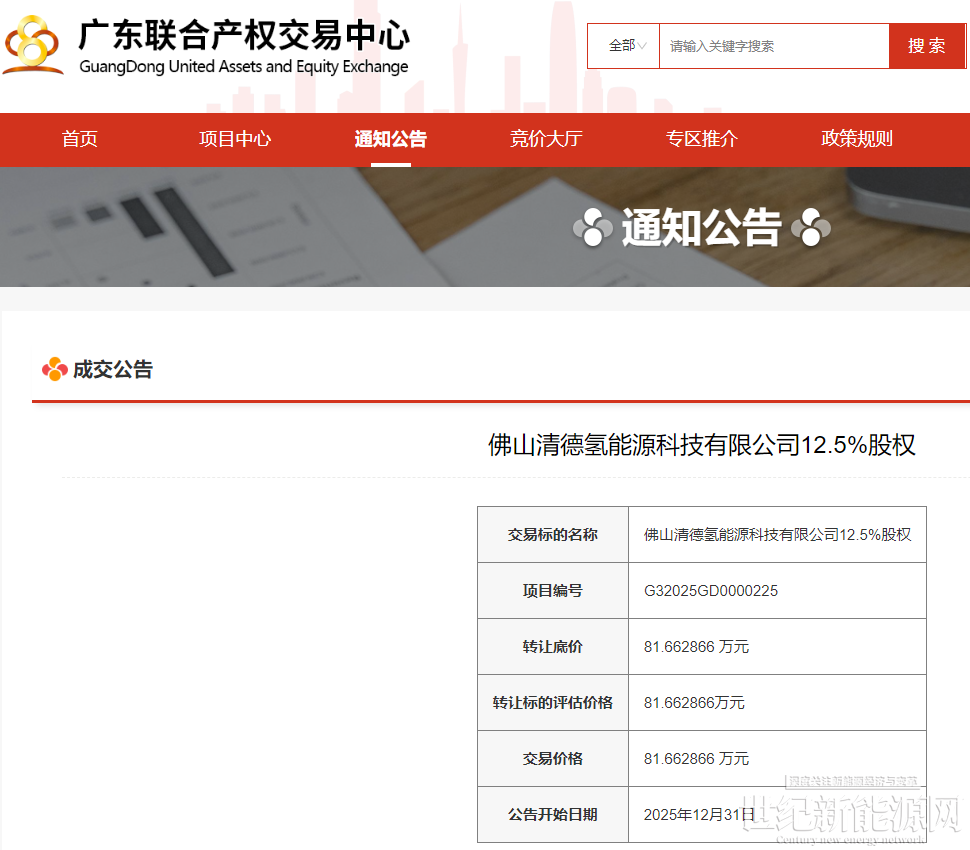Click the 广东联合产权交易中心 site title
The height and width of the screenshot is (850, 970).
click(x=244, y=36)
